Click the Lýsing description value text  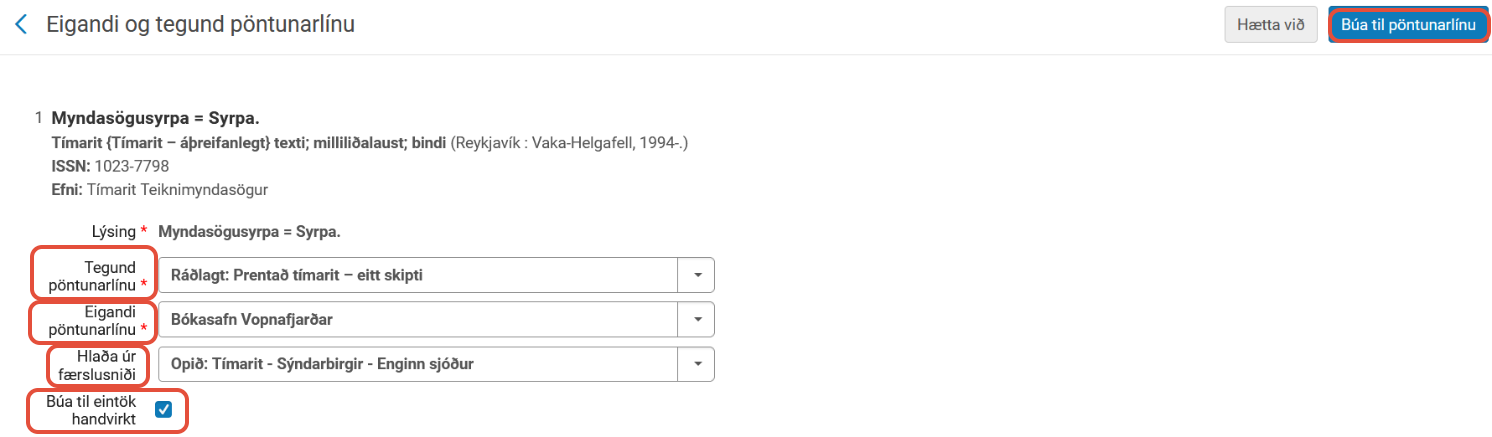coord(249,232)
